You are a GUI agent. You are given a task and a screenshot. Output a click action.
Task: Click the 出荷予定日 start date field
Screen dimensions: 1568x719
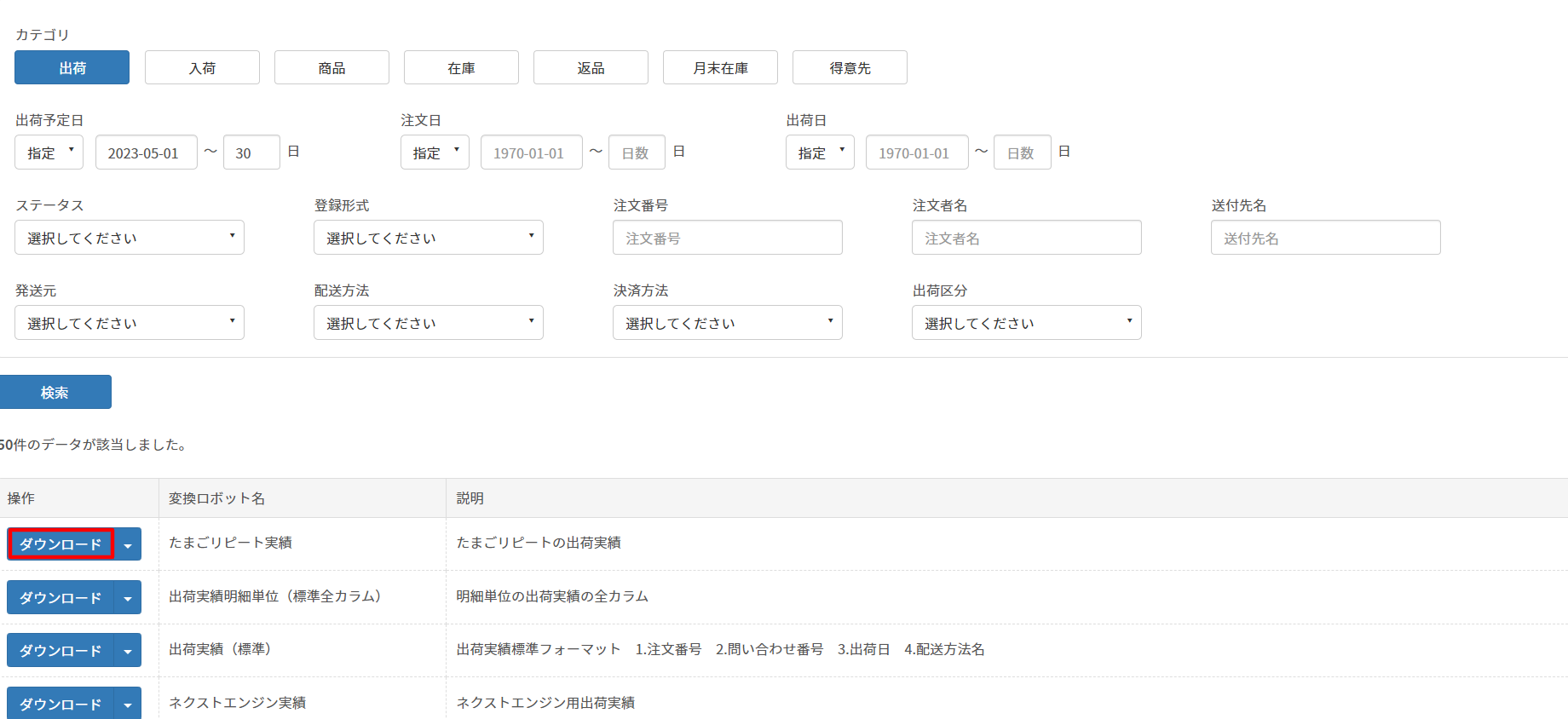coord(147,152)
